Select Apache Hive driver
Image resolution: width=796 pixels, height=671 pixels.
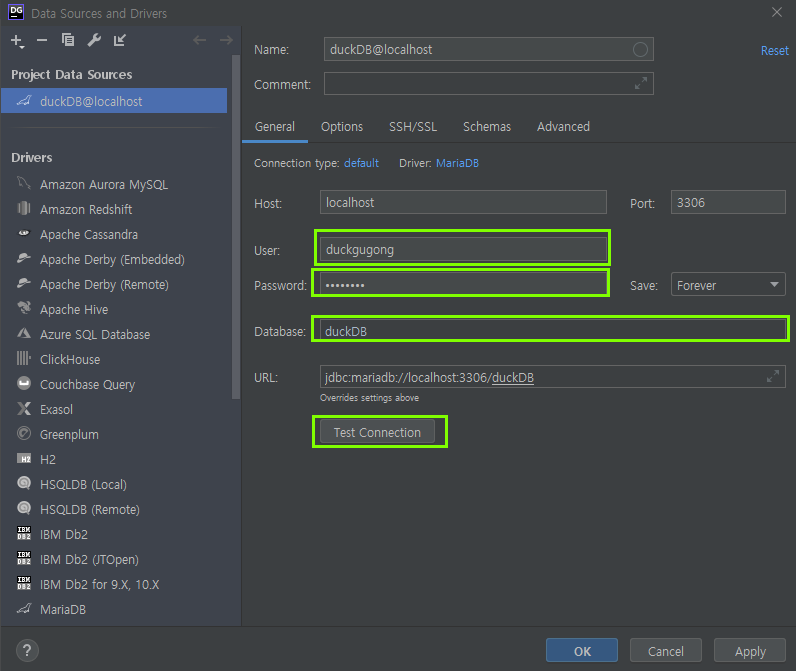(114, 309)
